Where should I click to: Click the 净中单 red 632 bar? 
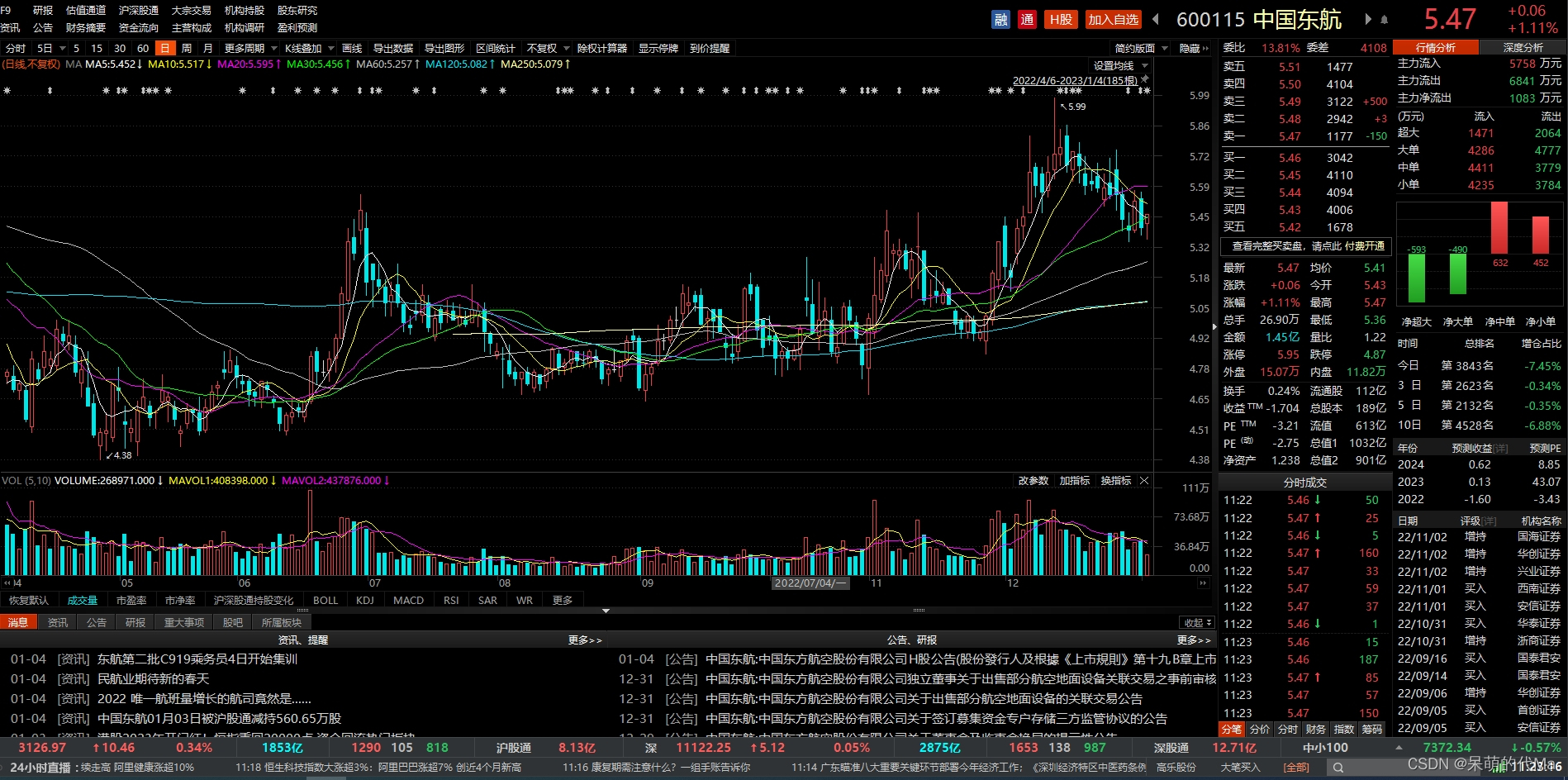point(1499,228)
